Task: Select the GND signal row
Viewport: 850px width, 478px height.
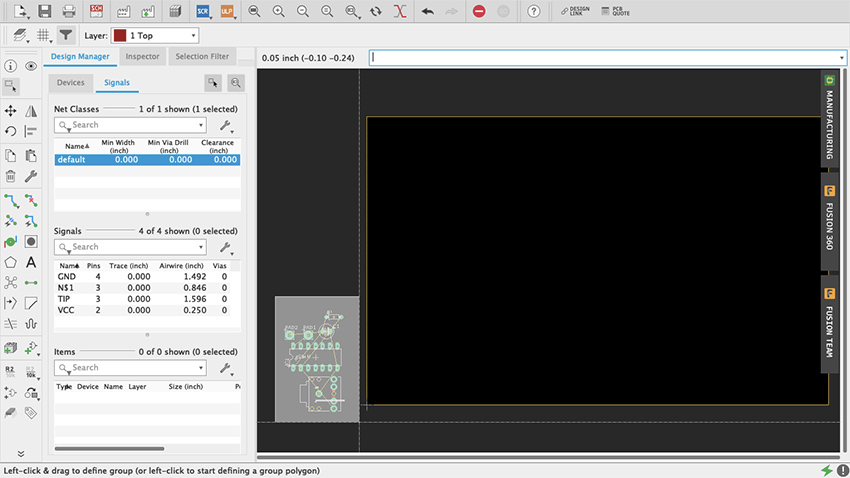Action: pyautogui.click(x=142, y=276)
